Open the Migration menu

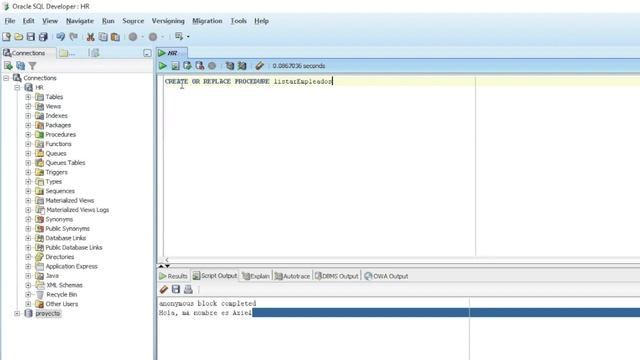point(207,21)
